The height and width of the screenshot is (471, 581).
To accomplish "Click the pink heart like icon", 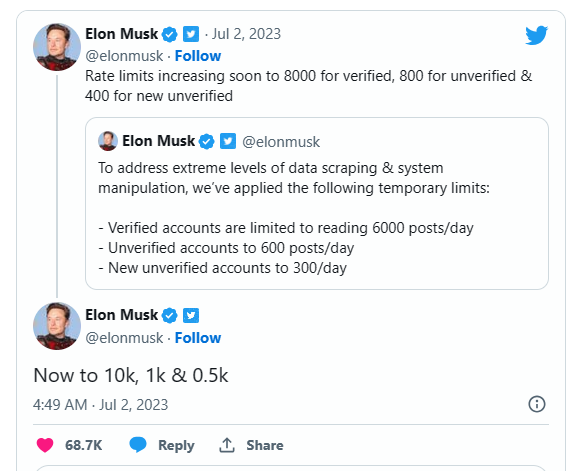I will click(x=45, y=445).
